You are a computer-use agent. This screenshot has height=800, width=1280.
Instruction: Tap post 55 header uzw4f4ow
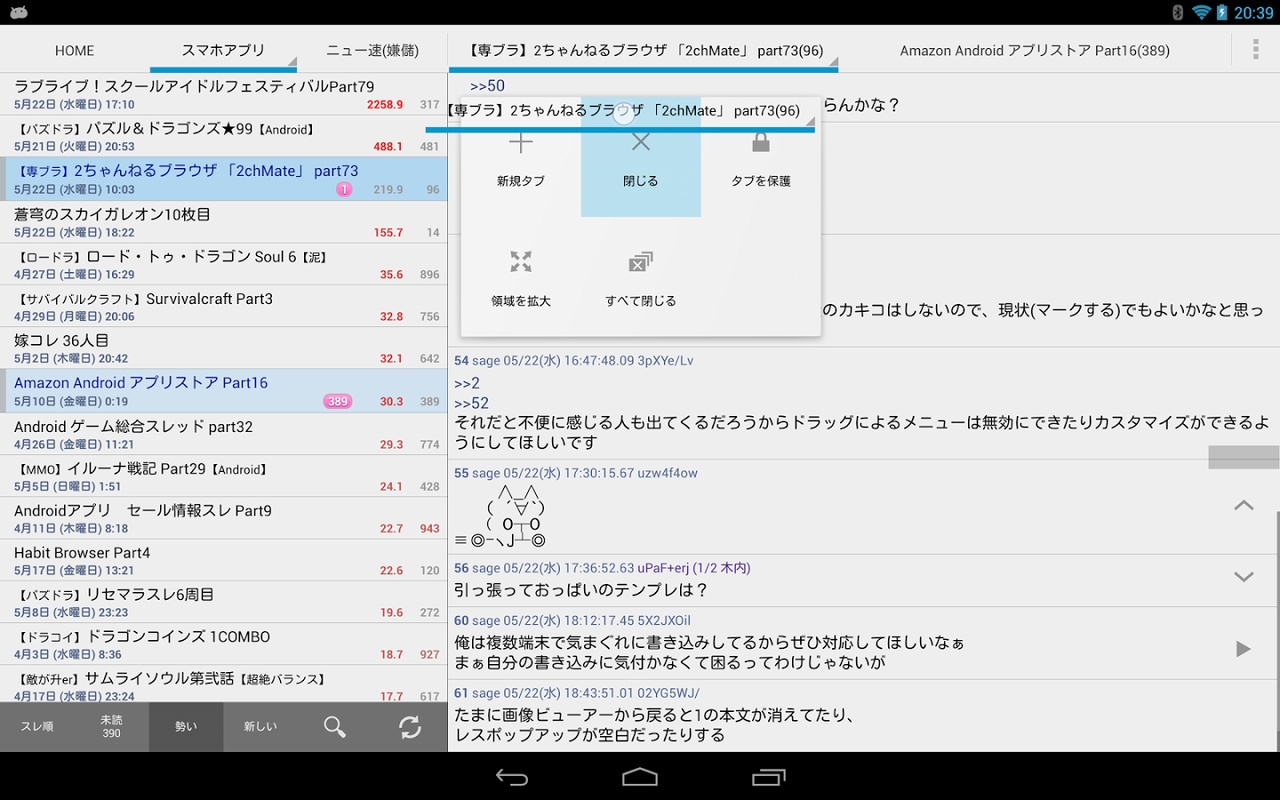click(x=576, y=473)
